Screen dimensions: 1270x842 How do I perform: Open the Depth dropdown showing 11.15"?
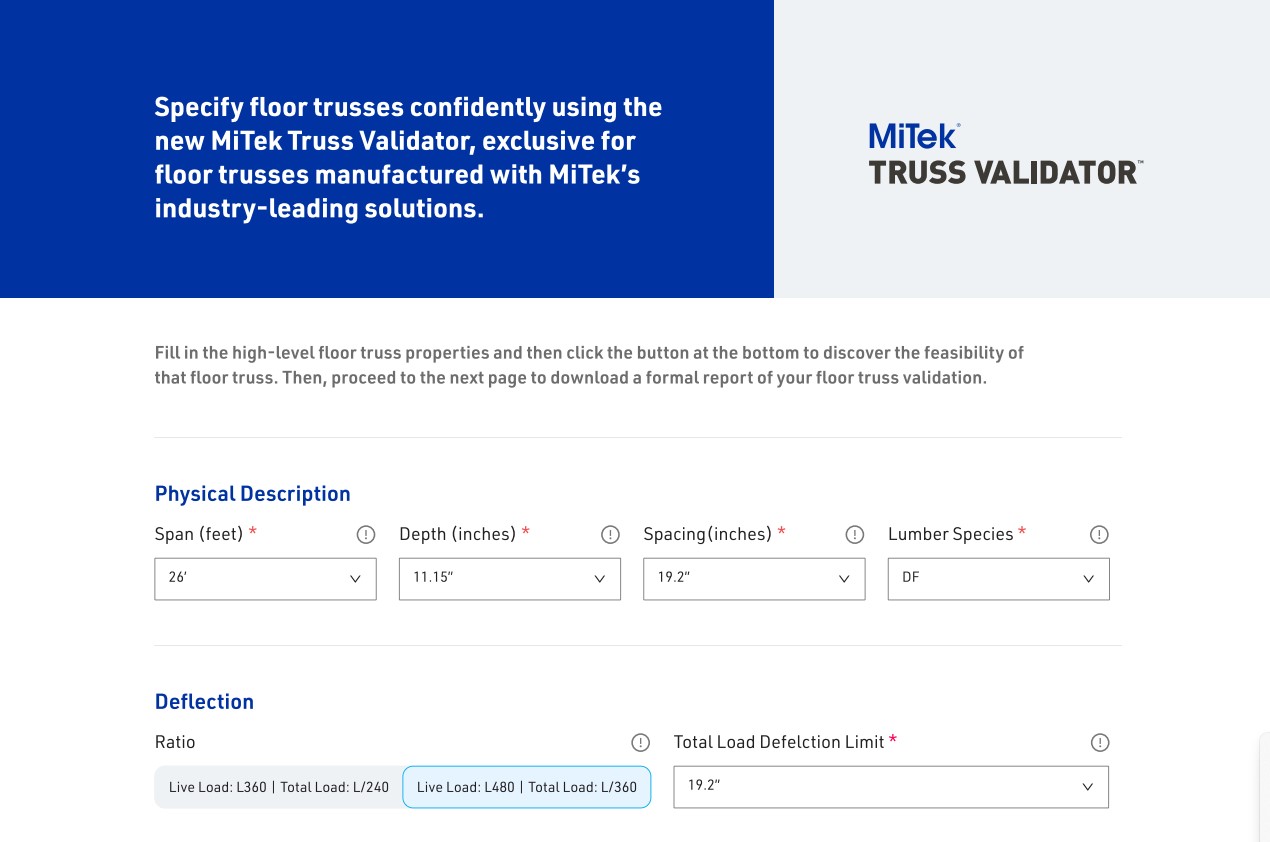(x=510, y=579)
